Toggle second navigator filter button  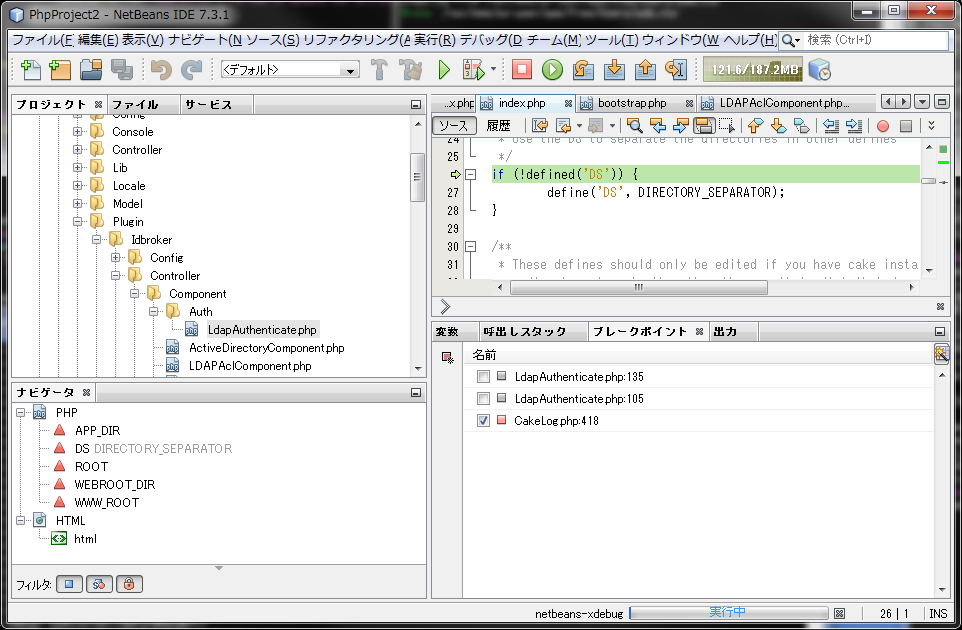(99, 584)
